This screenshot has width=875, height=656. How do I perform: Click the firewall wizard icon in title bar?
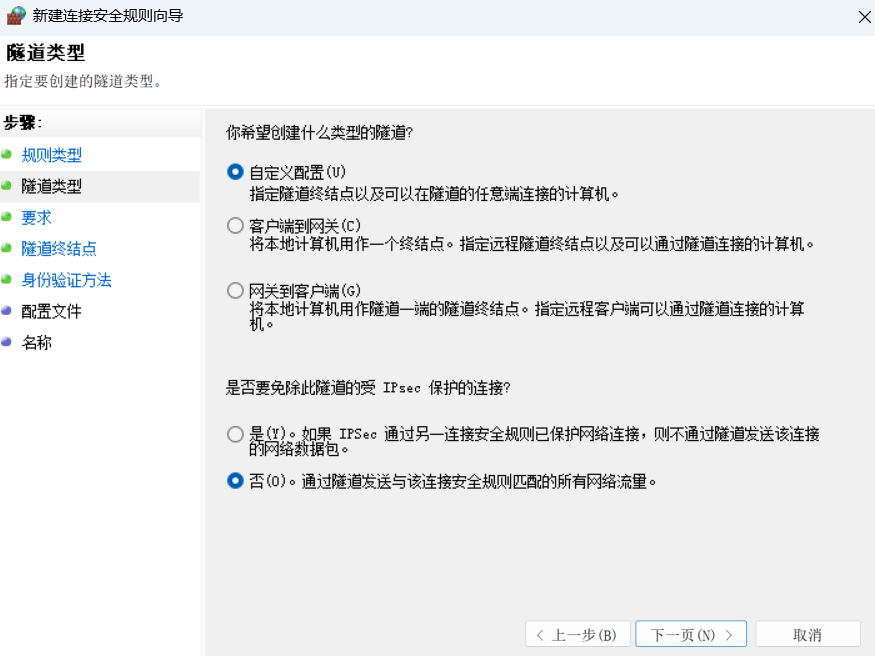(16, 16)
